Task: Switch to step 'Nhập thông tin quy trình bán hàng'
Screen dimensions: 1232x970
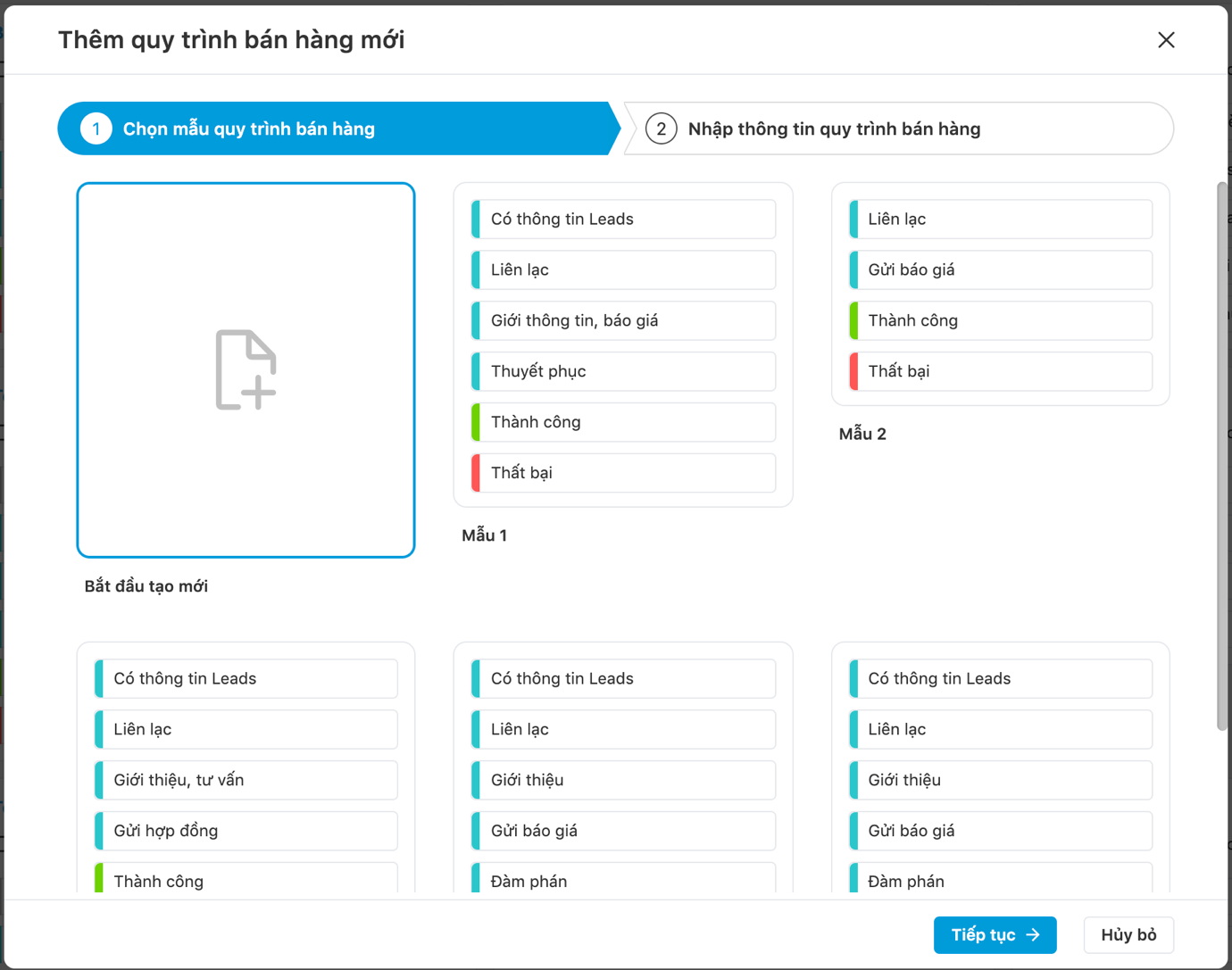Action: [897, 129]
